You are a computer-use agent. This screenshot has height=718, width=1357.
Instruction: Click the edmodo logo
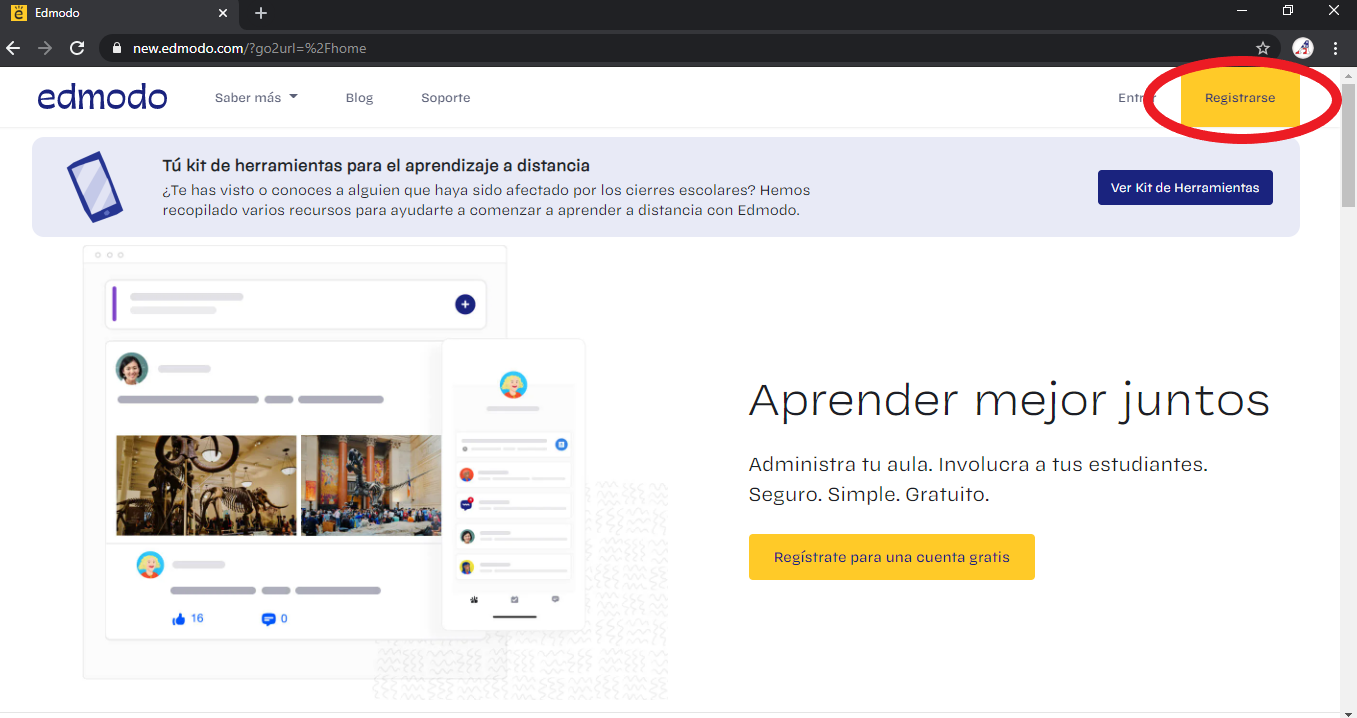tap(102, 97)
